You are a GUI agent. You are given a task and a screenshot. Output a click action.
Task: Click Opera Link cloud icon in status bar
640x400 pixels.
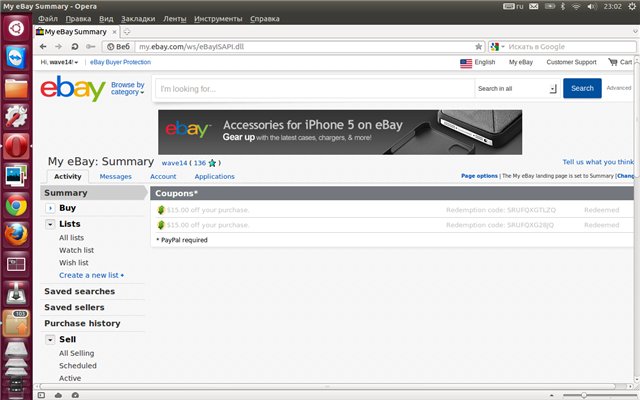58,395
